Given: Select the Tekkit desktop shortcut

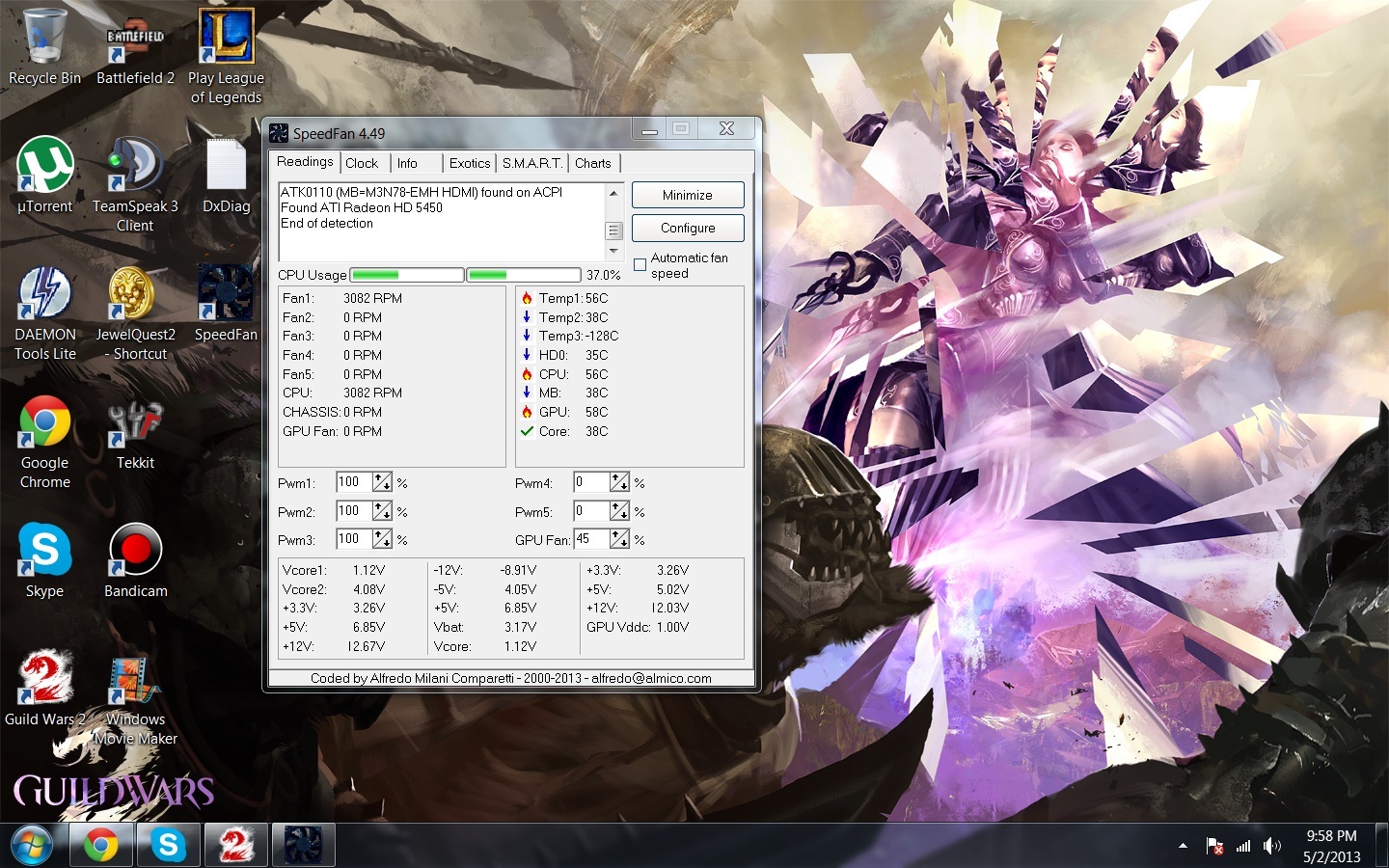Looking at the screenshot, I should (x=135, y=432).
